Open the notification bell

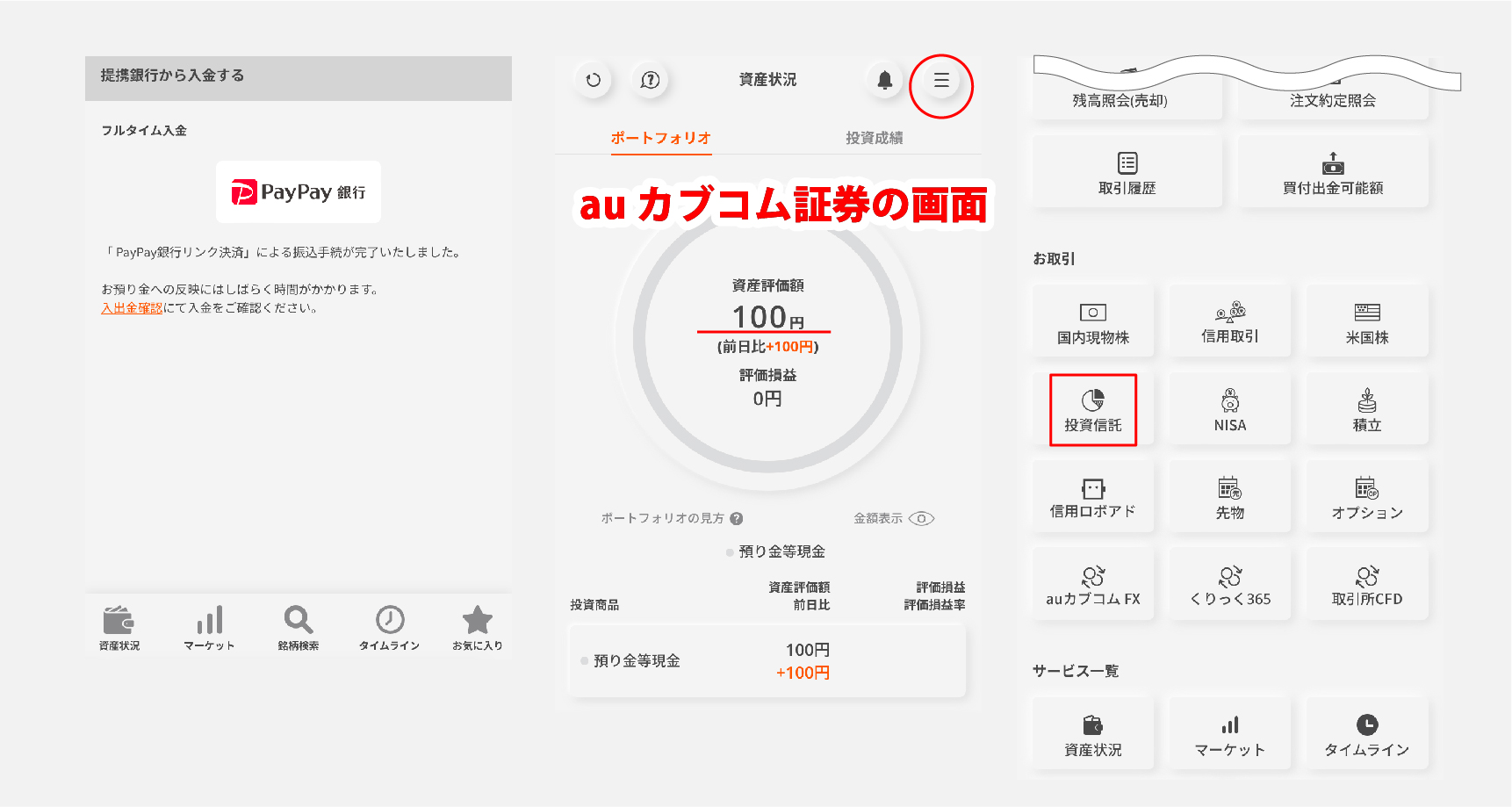885,80
